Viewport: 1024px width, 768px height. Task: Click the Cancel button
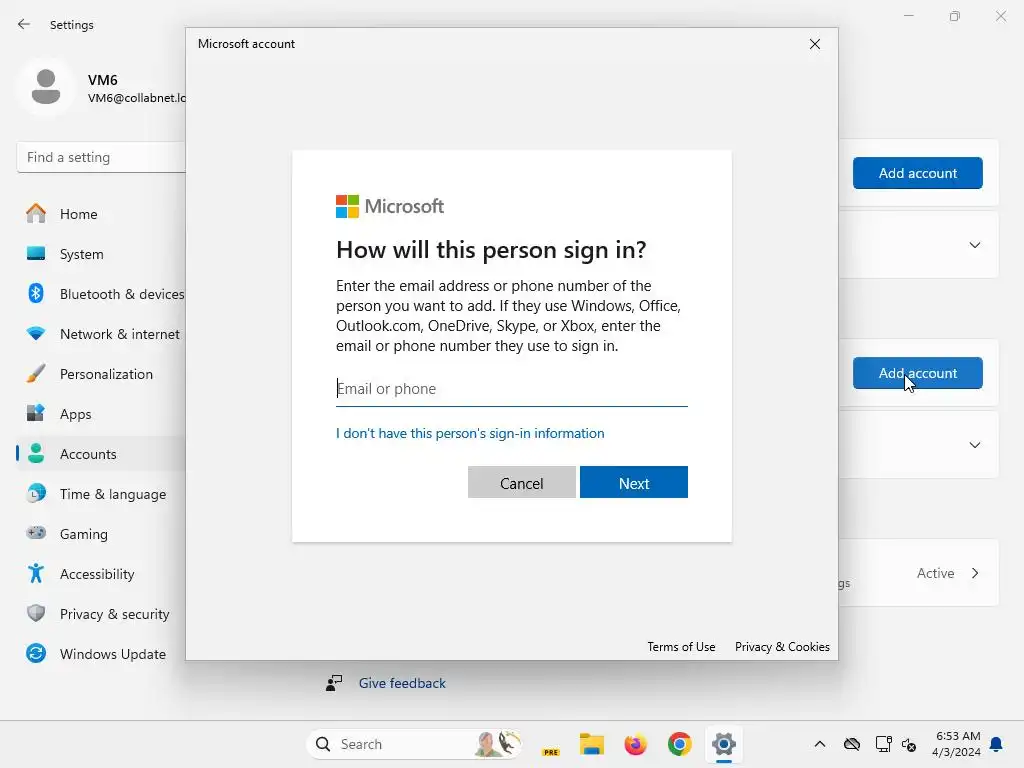click(x=521, y=482)
